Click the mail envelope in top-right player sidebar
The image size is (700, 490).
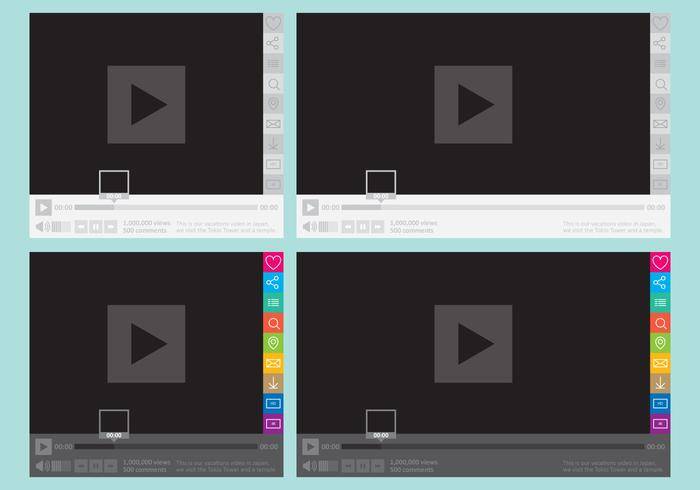660,124
